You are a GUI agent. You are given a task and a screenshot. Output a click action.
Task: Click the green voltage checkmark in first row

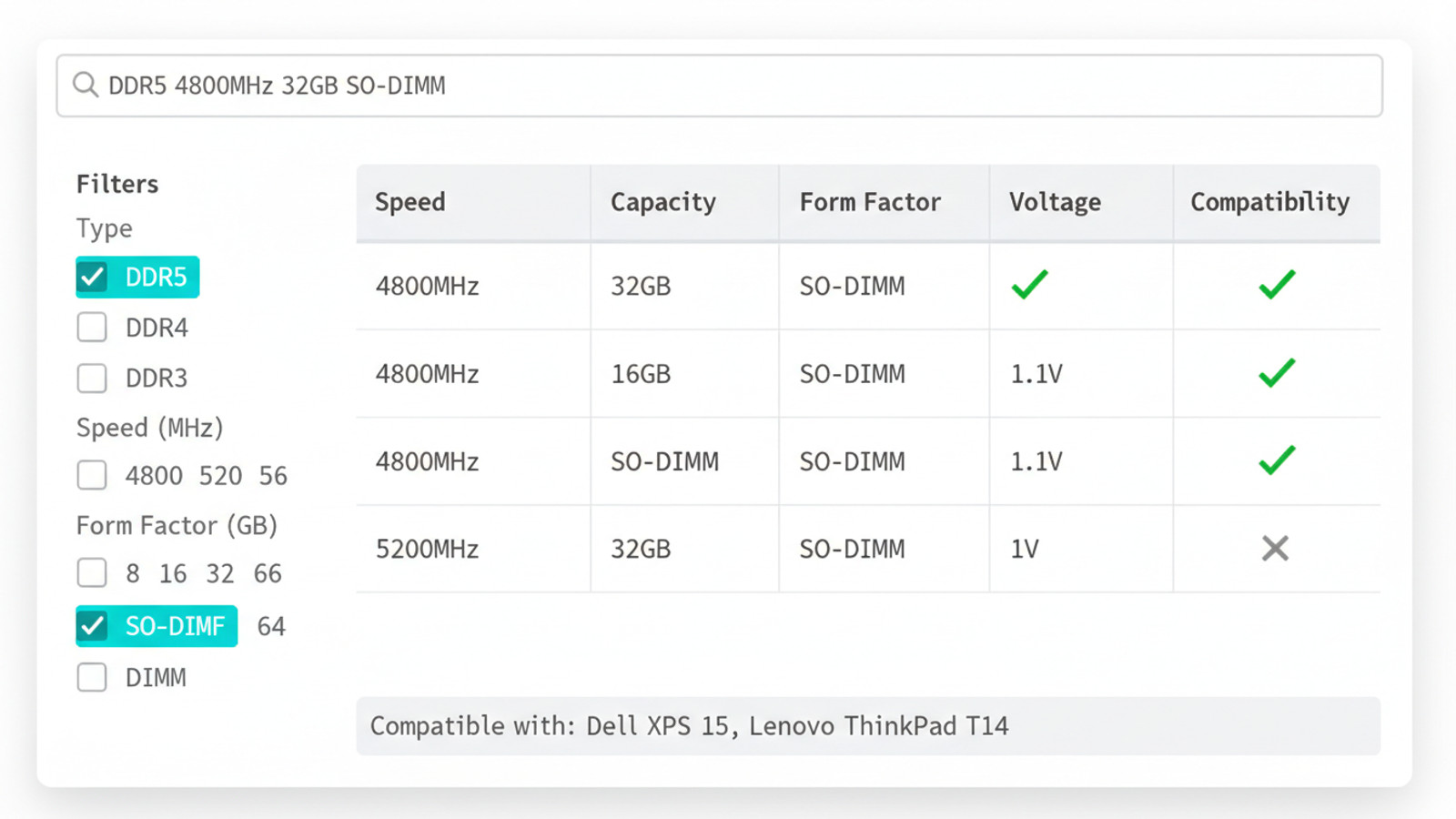pos(1029,285)
